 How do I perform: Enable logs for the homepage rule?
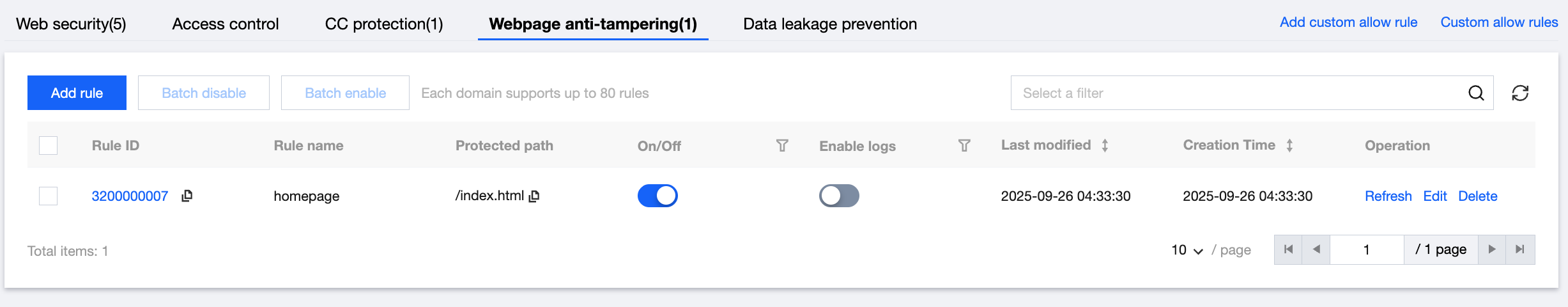click(x=839, y=196)
